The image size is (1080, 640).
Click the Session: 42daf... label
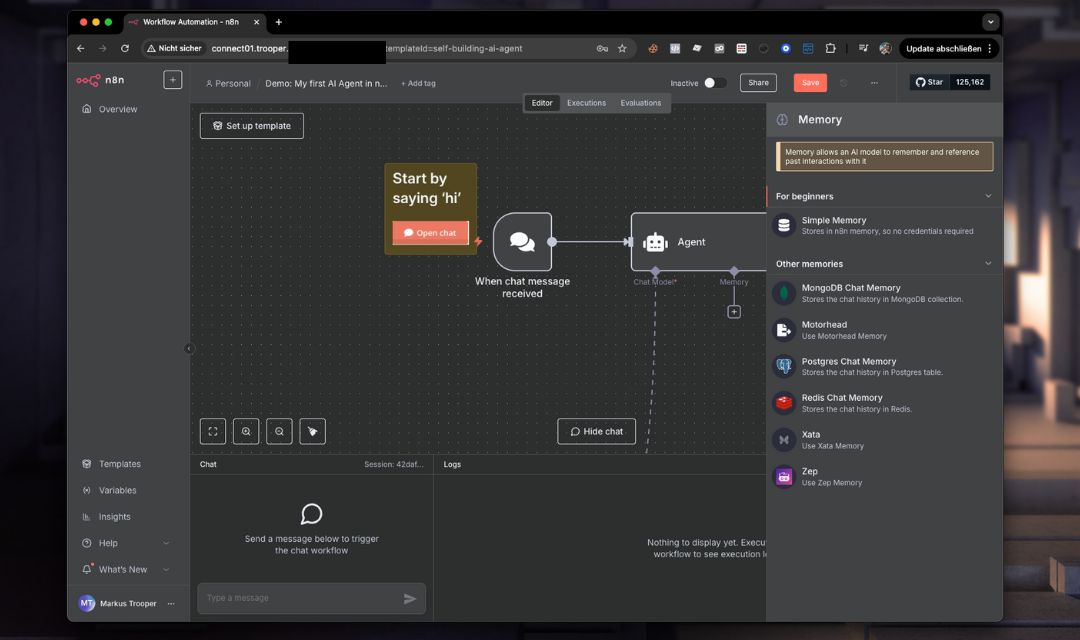pyautogui.click(x=393, y=464)
